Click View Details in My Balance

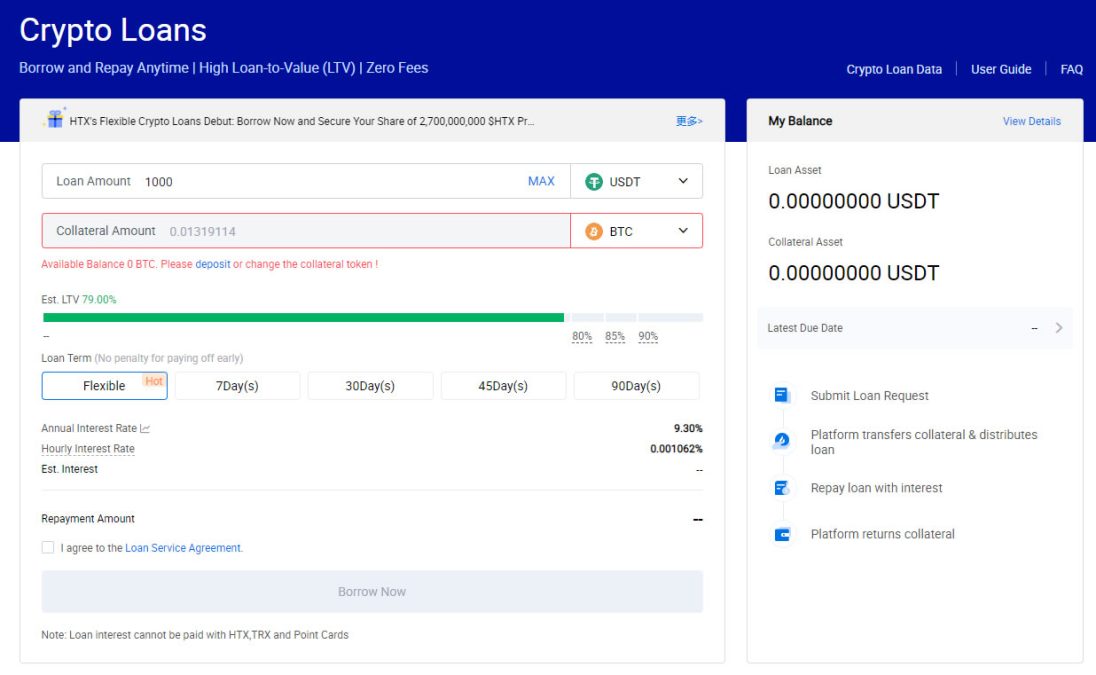(x=1032, y=121)
